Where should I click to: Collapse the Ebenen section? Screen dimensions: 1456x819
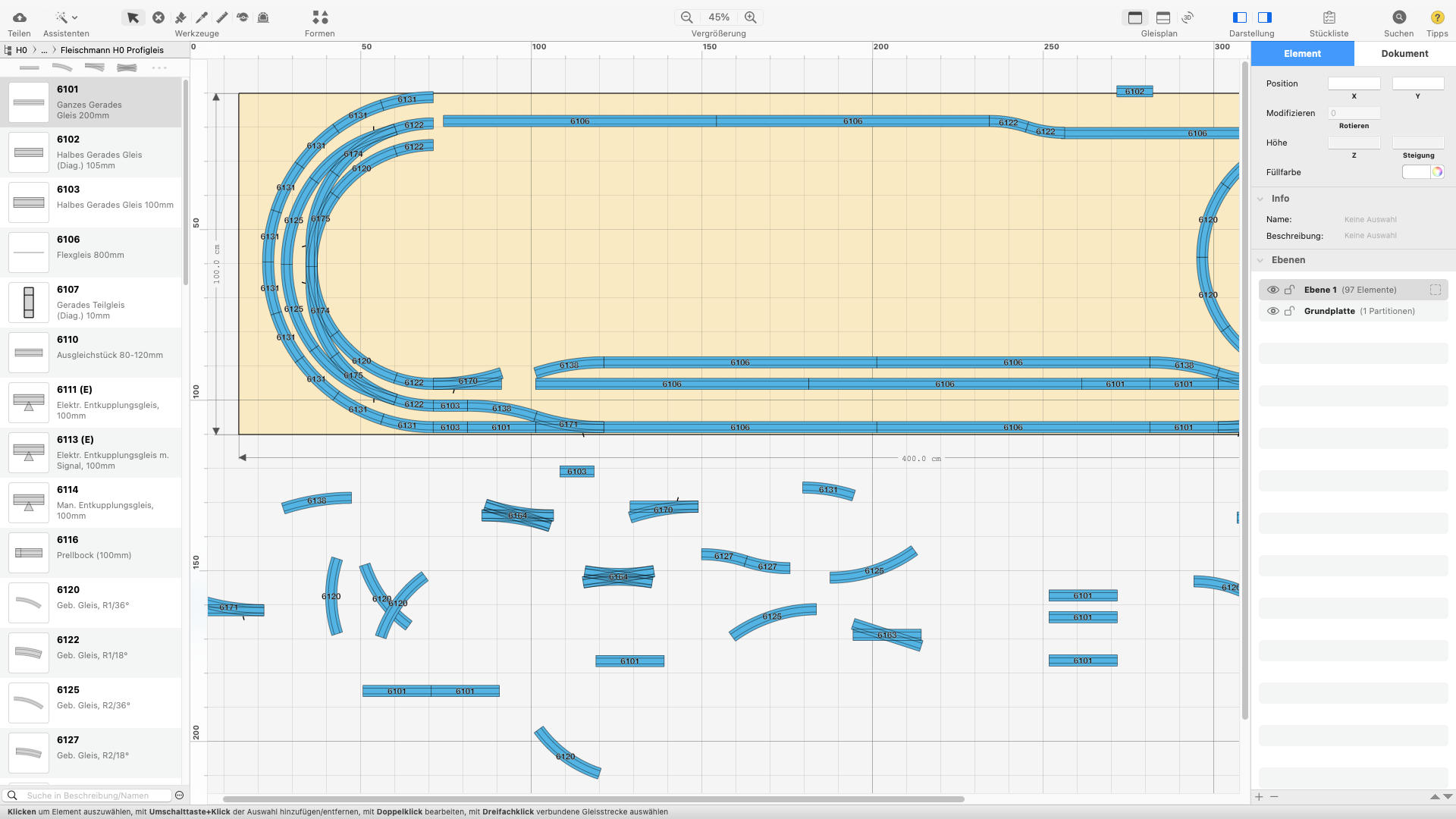(1260, 260)
